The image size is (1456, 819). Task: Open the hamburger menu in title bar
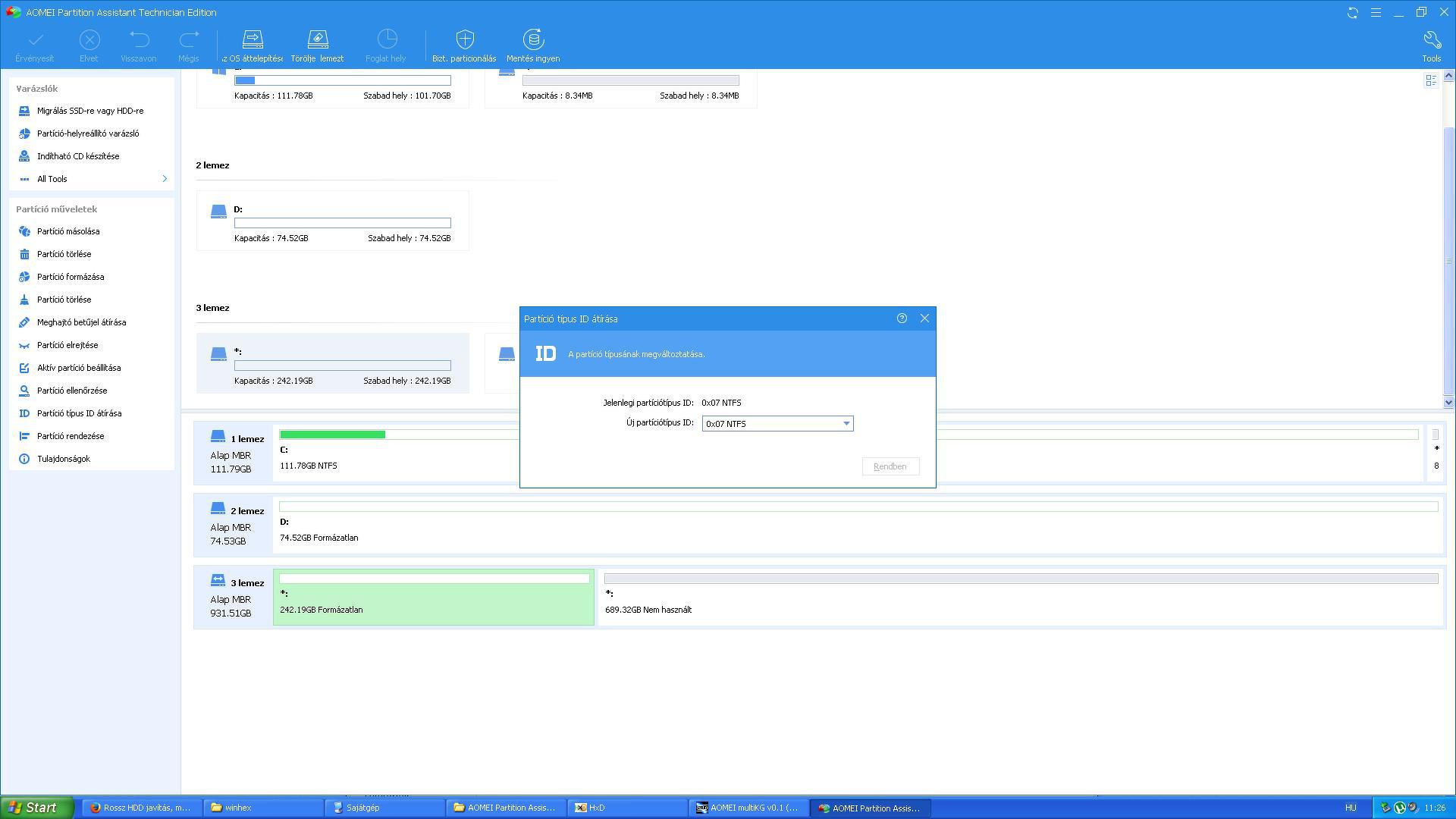[1376, 13]
